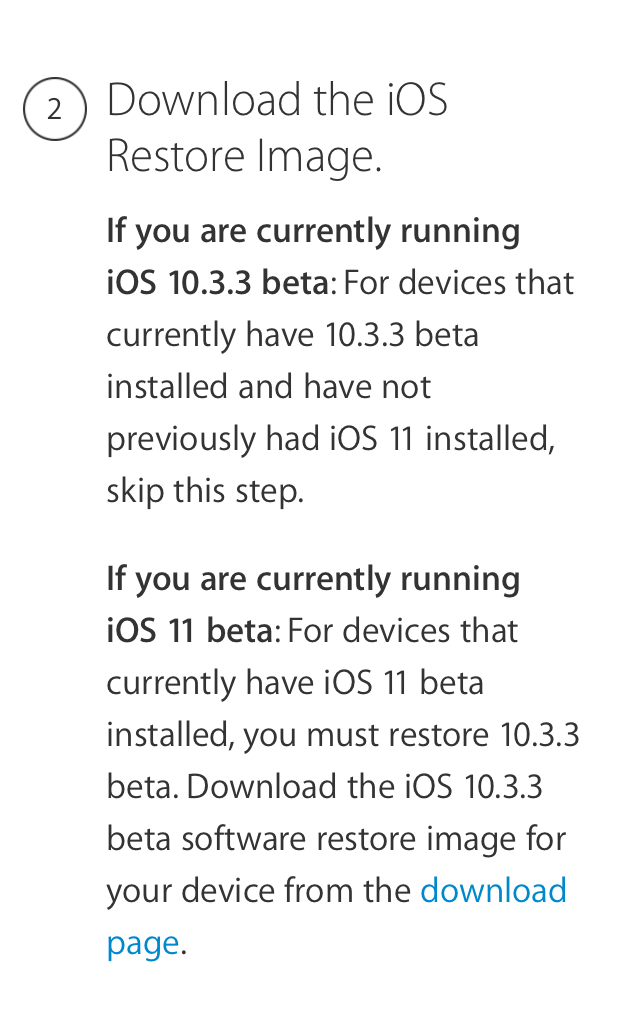Image resolution: width=640 pixels, height=1010 pixels.
Task: Click bold "iOS 11 beta" label
Action: click(x=189, y=631)
